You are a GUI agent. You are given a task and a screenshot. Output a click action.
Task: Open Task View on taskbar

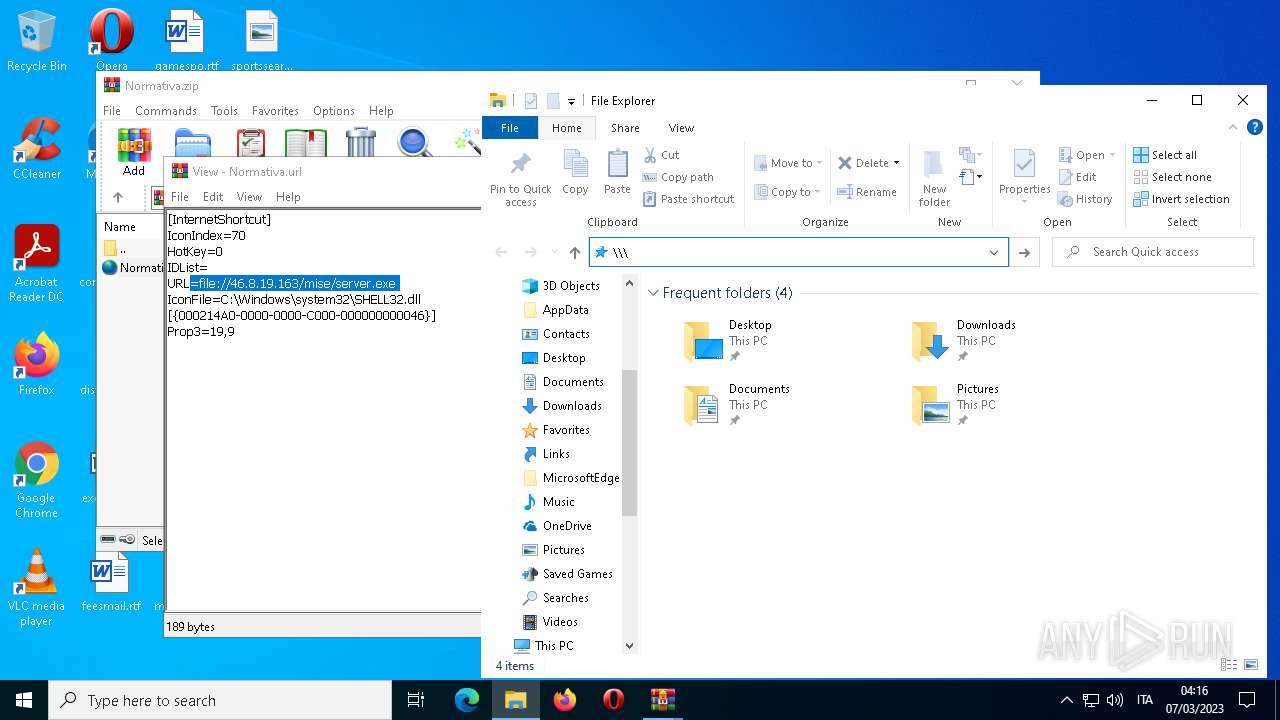[417, 700]
